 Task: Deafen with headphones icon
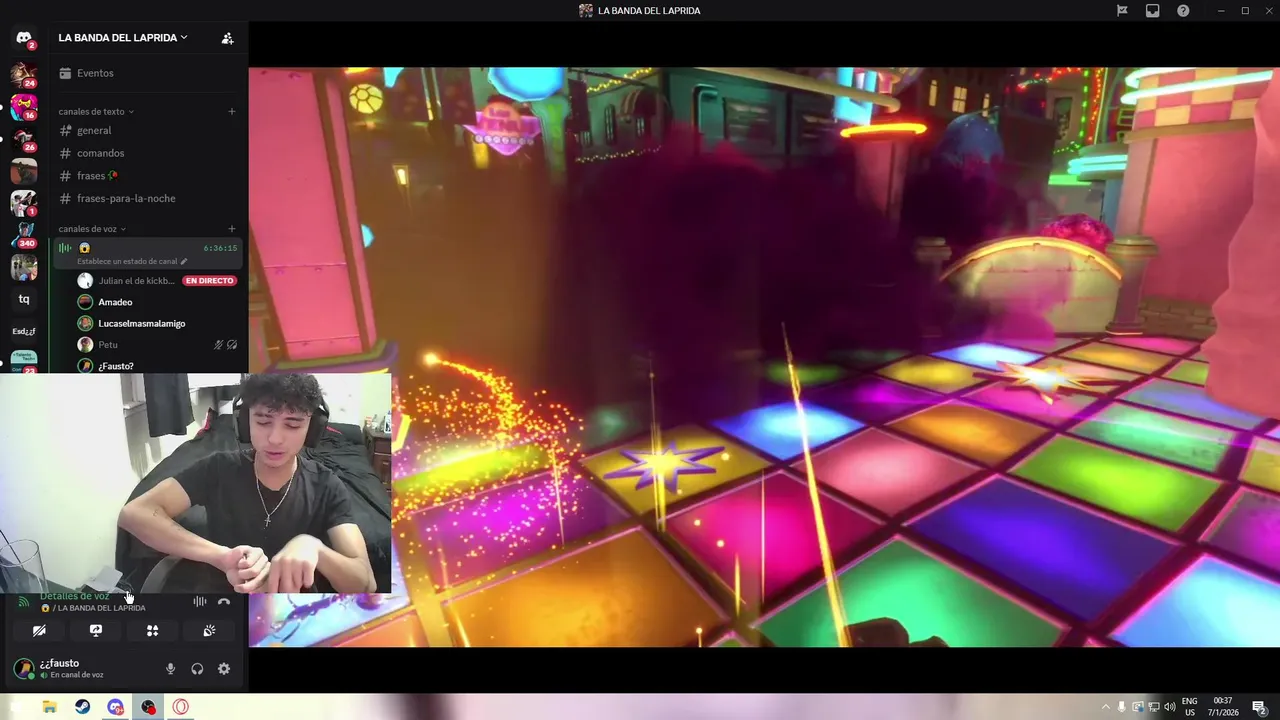(197, 669)
